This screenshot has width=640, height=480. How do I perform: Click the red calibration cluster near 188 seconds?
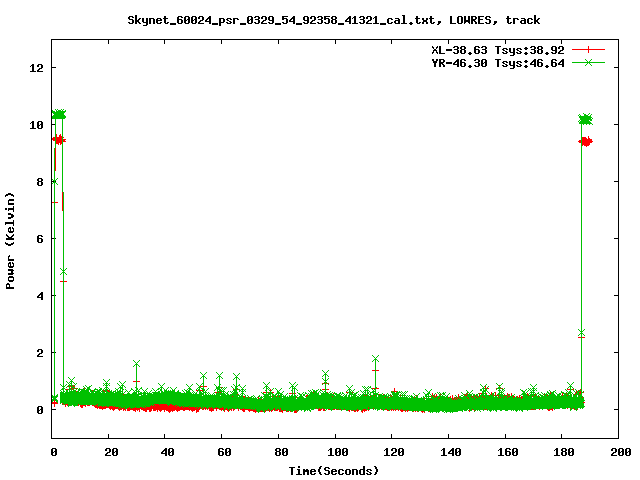click(586, 142)
